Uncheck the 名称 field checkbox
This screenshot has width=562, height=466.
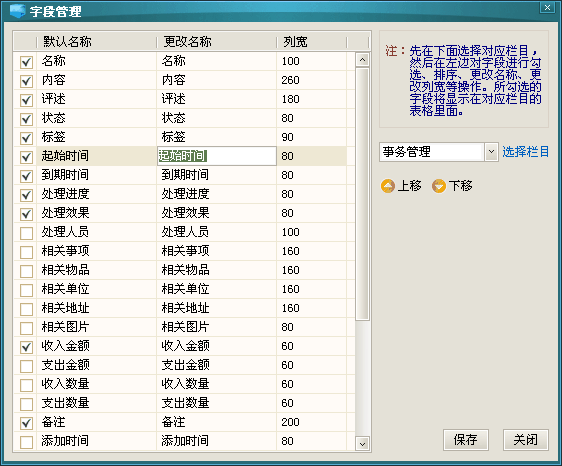click(27, 62)
